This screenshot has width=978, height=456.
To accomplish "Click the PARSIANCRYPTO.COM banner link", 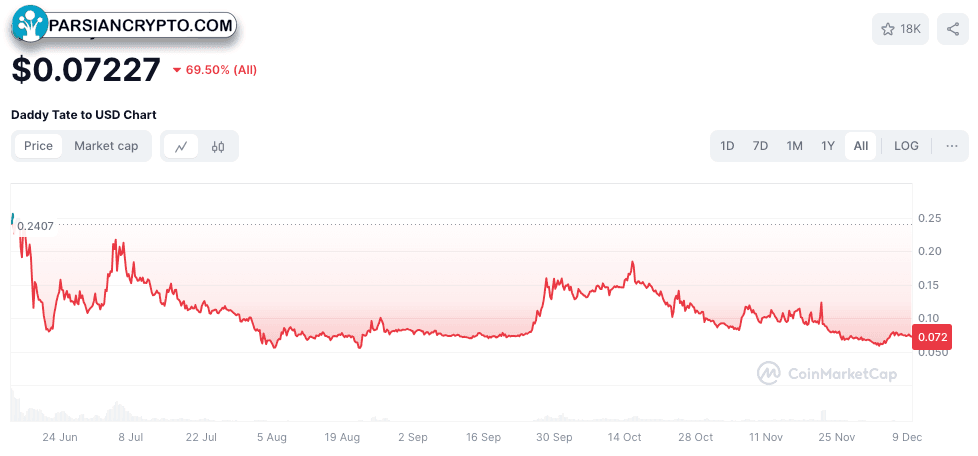I will (142, 26).
